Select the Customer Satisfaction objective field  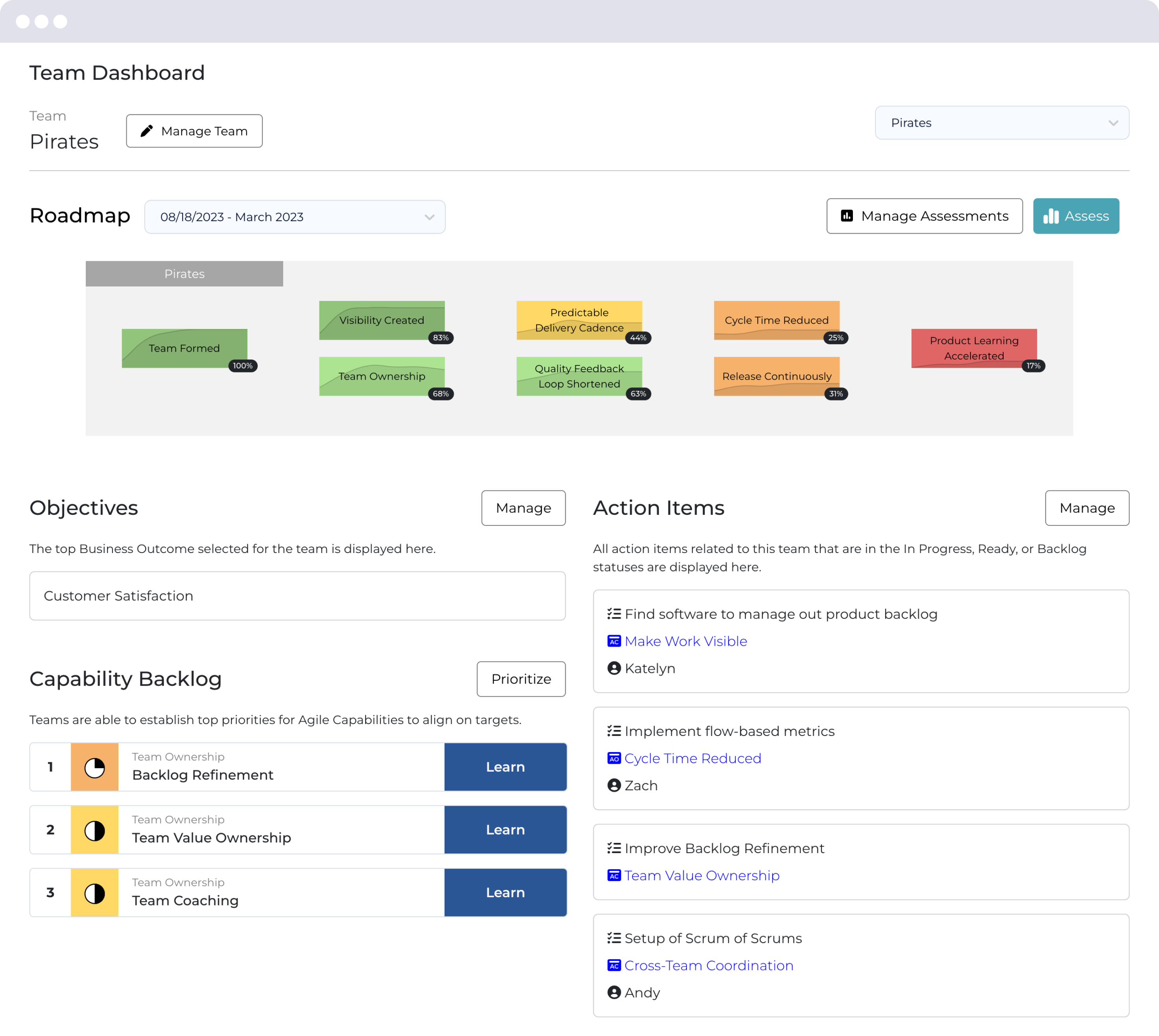297,595
